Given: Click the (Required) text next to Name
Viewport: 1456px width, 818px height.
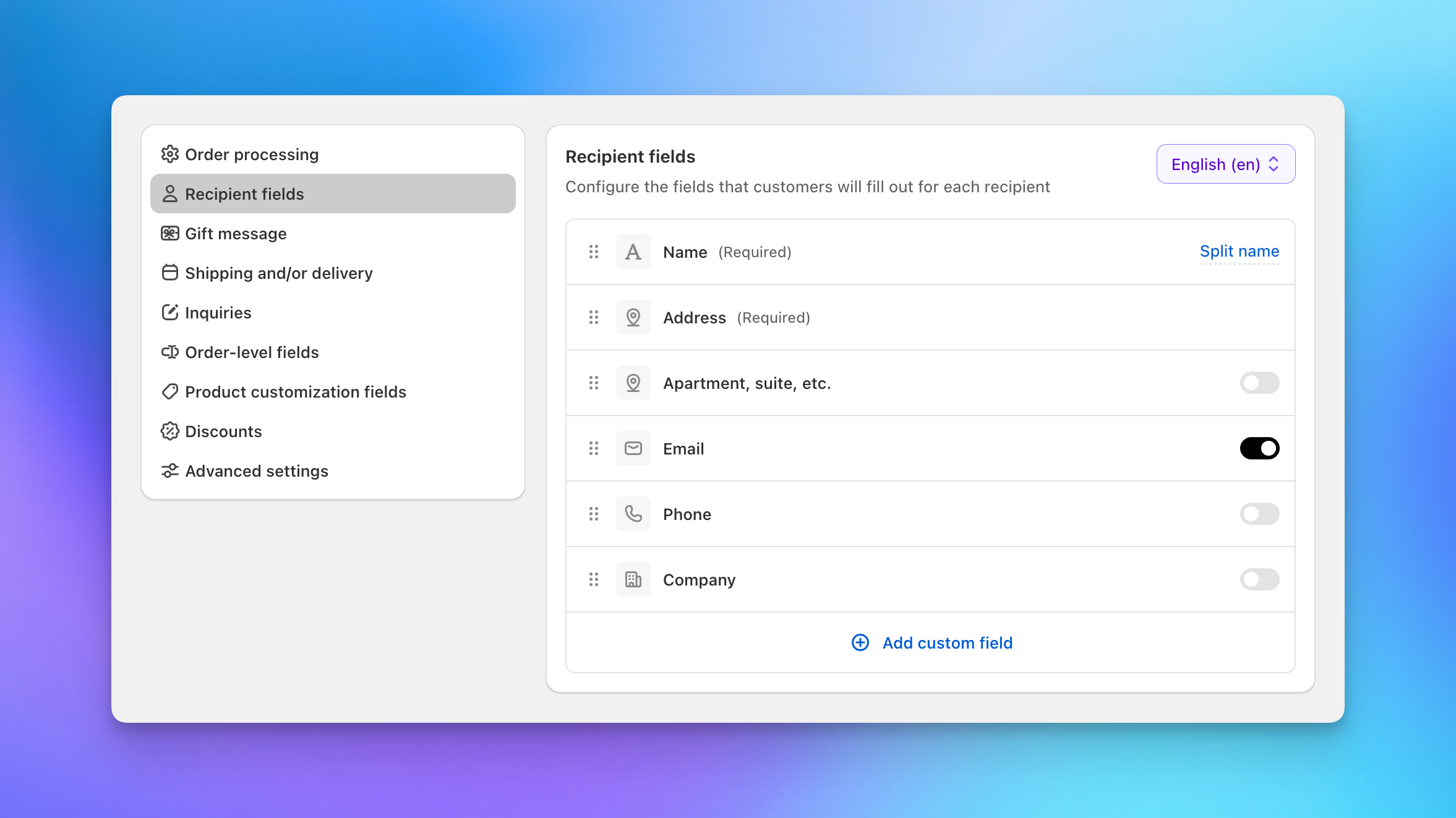Looking at the screenshot, I should (x=755, y=252).
